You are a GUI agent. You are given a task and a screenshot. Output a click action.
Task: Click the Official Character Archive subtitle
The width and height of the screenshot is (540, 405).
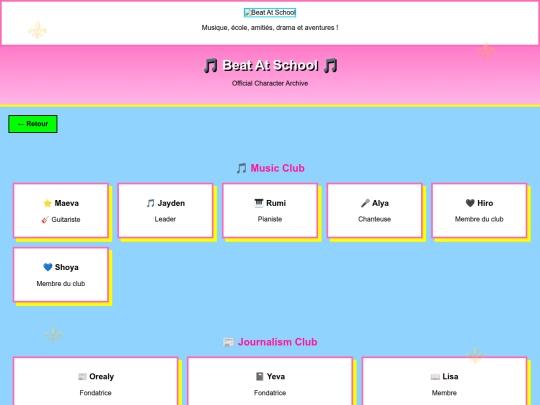click(x=270, y=83)
